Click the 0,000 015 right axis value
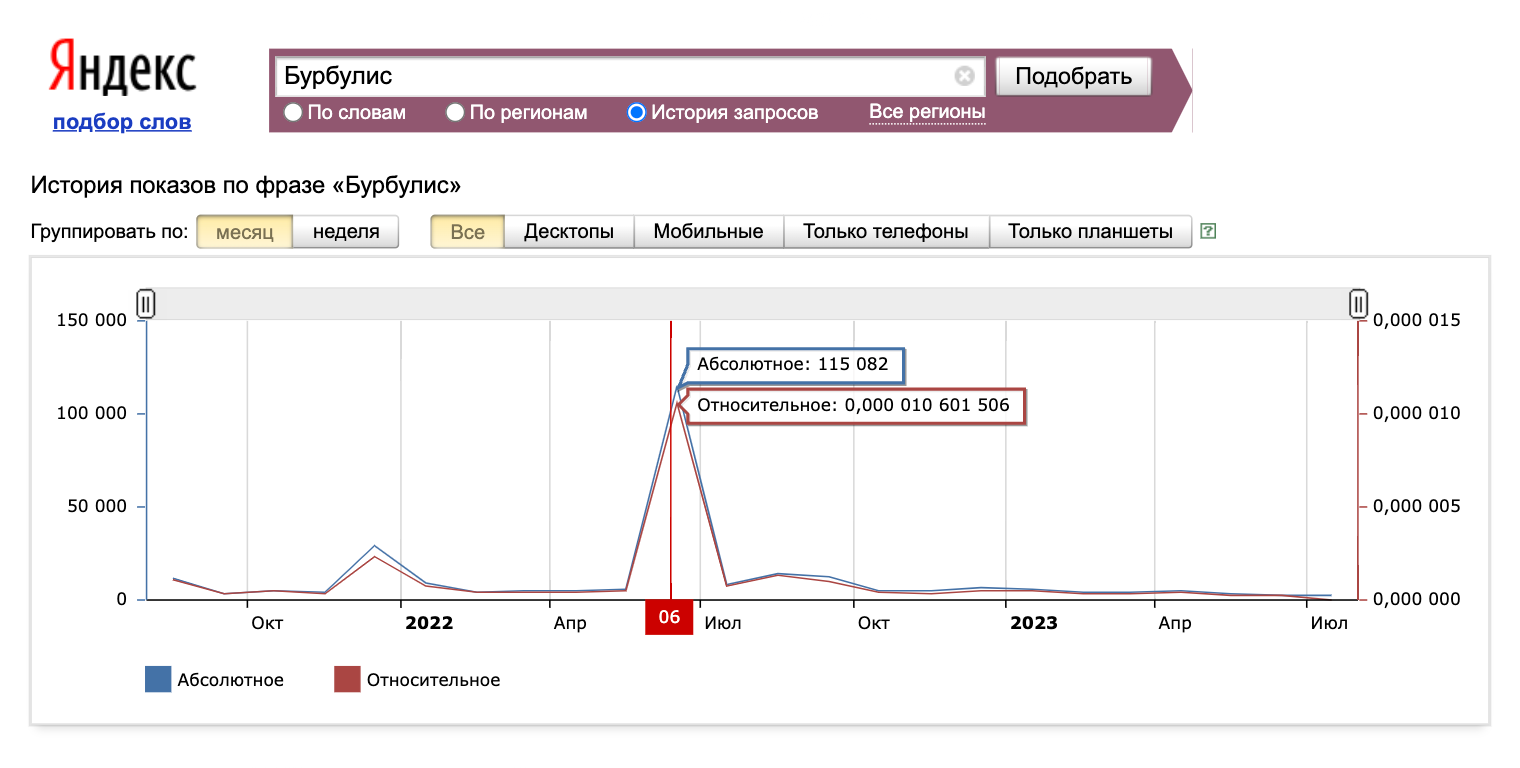 click(x=1416, y=320)
